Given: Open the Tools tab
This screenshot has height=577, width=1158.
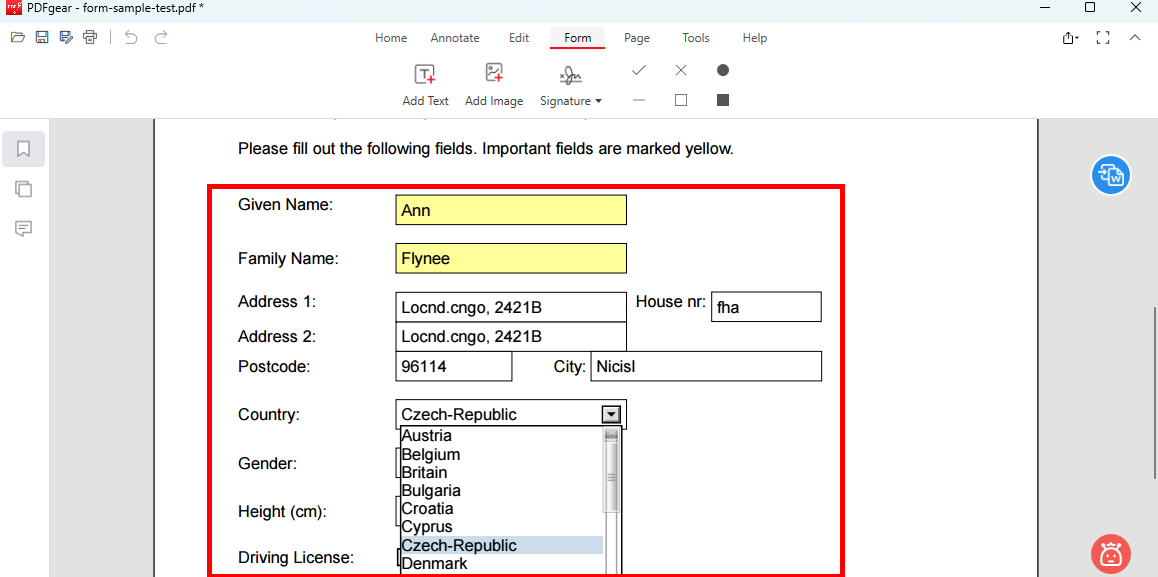Looking at the screenshot, I should 696,38.
